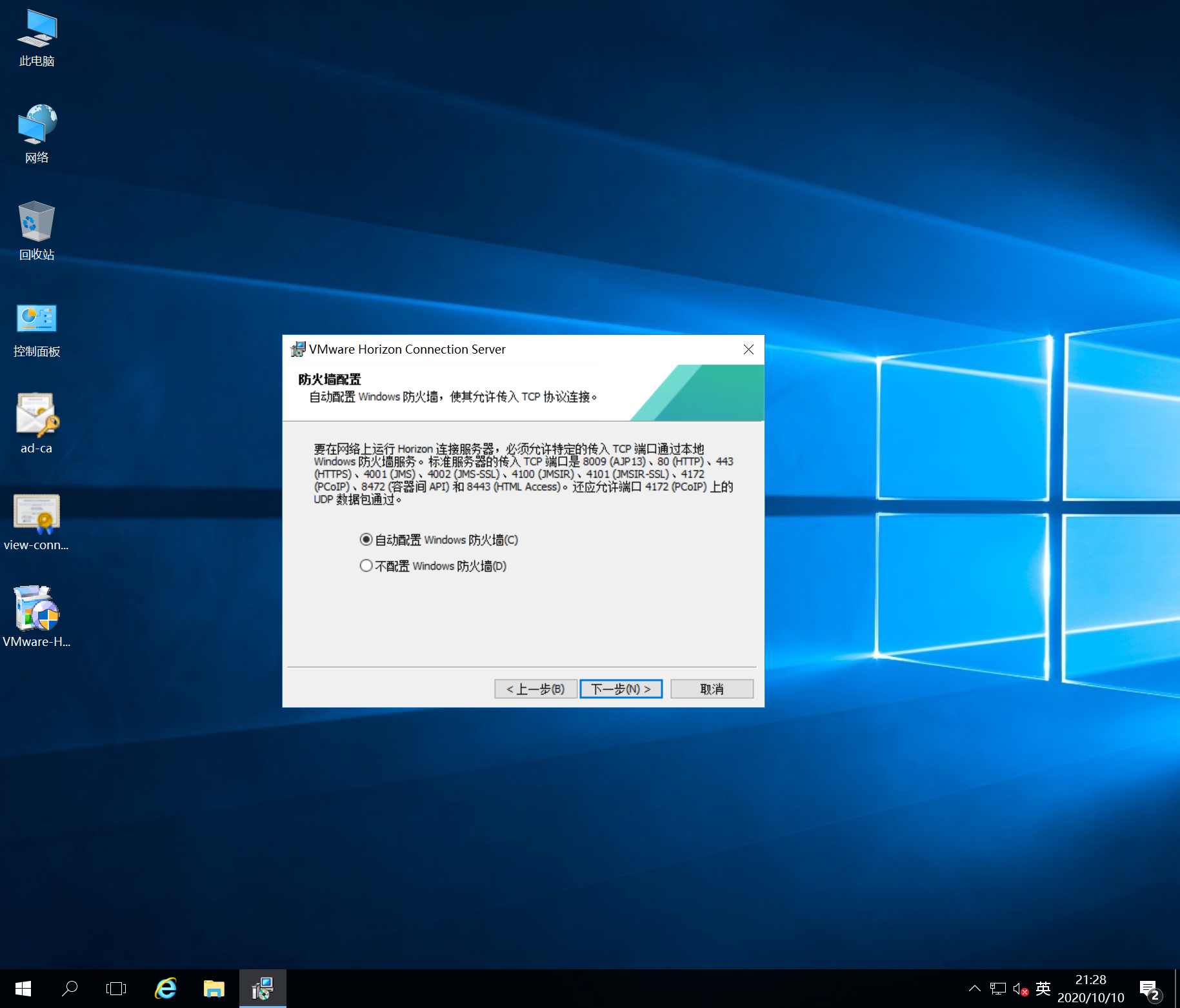The image size is (1180, 1008).
Task: Click the 取消 cancel button
Action: (x=712, y=689)
